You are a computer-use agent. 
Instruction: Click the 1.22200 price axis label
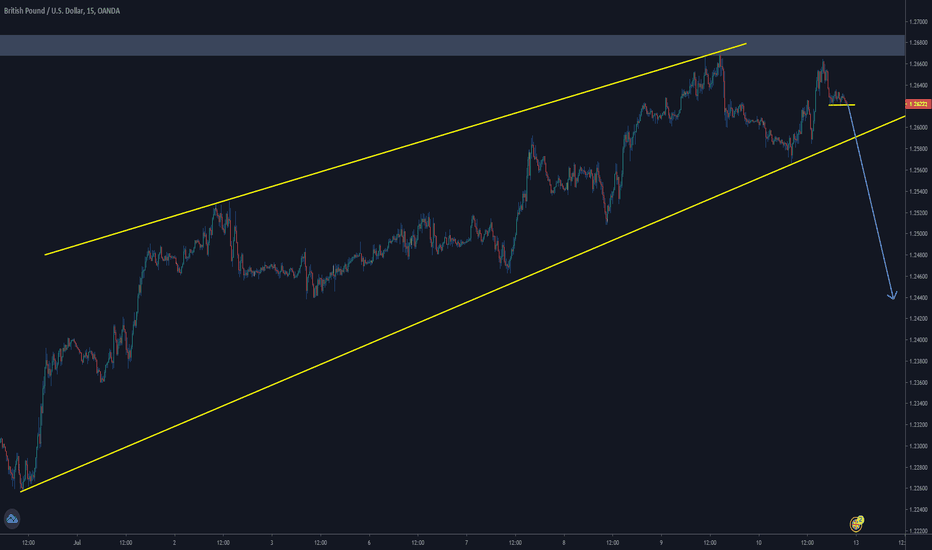click(x=918, y=531)
